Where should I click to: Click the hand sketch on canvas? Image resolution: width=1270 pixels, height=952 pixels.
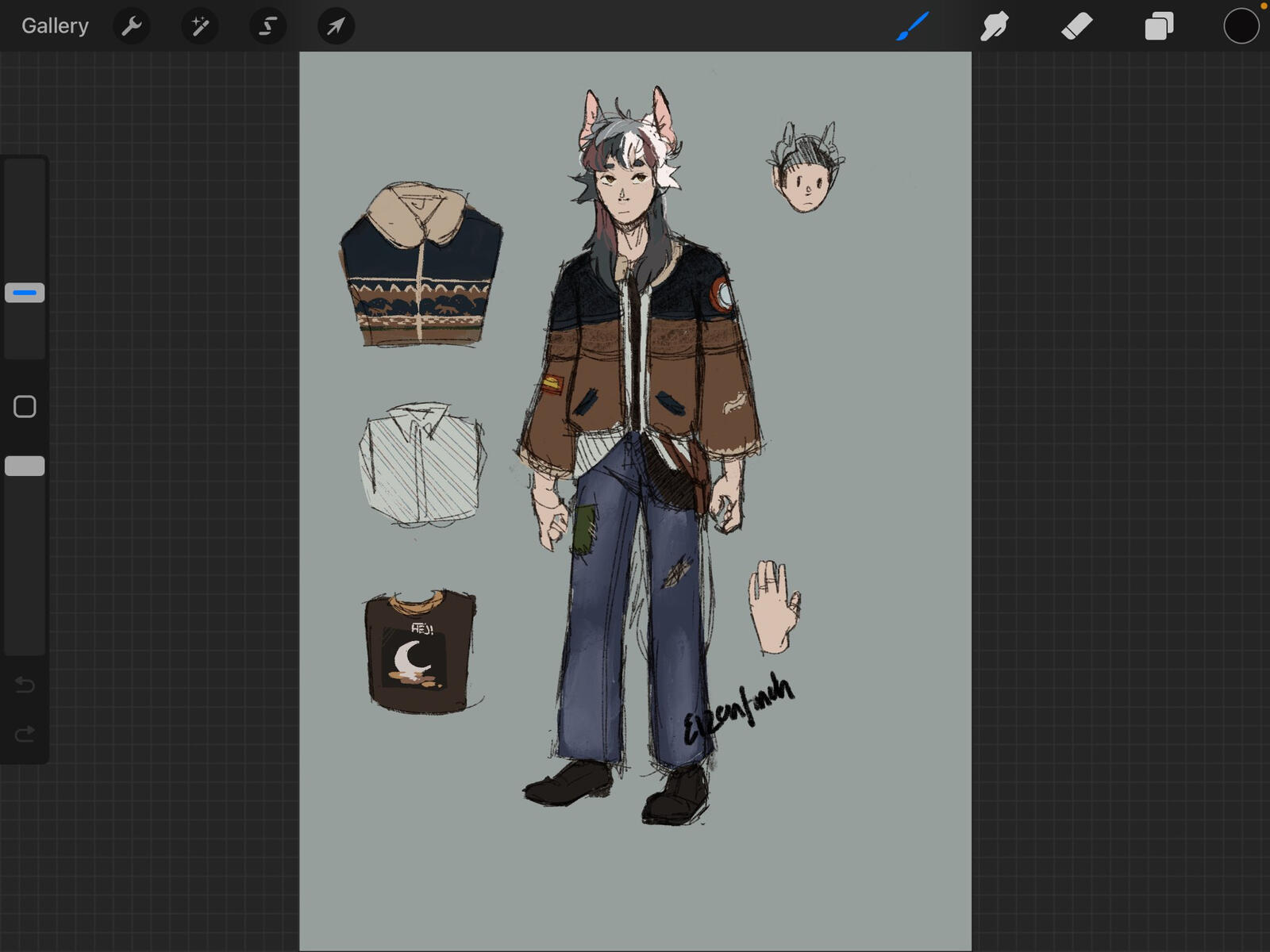772,607
